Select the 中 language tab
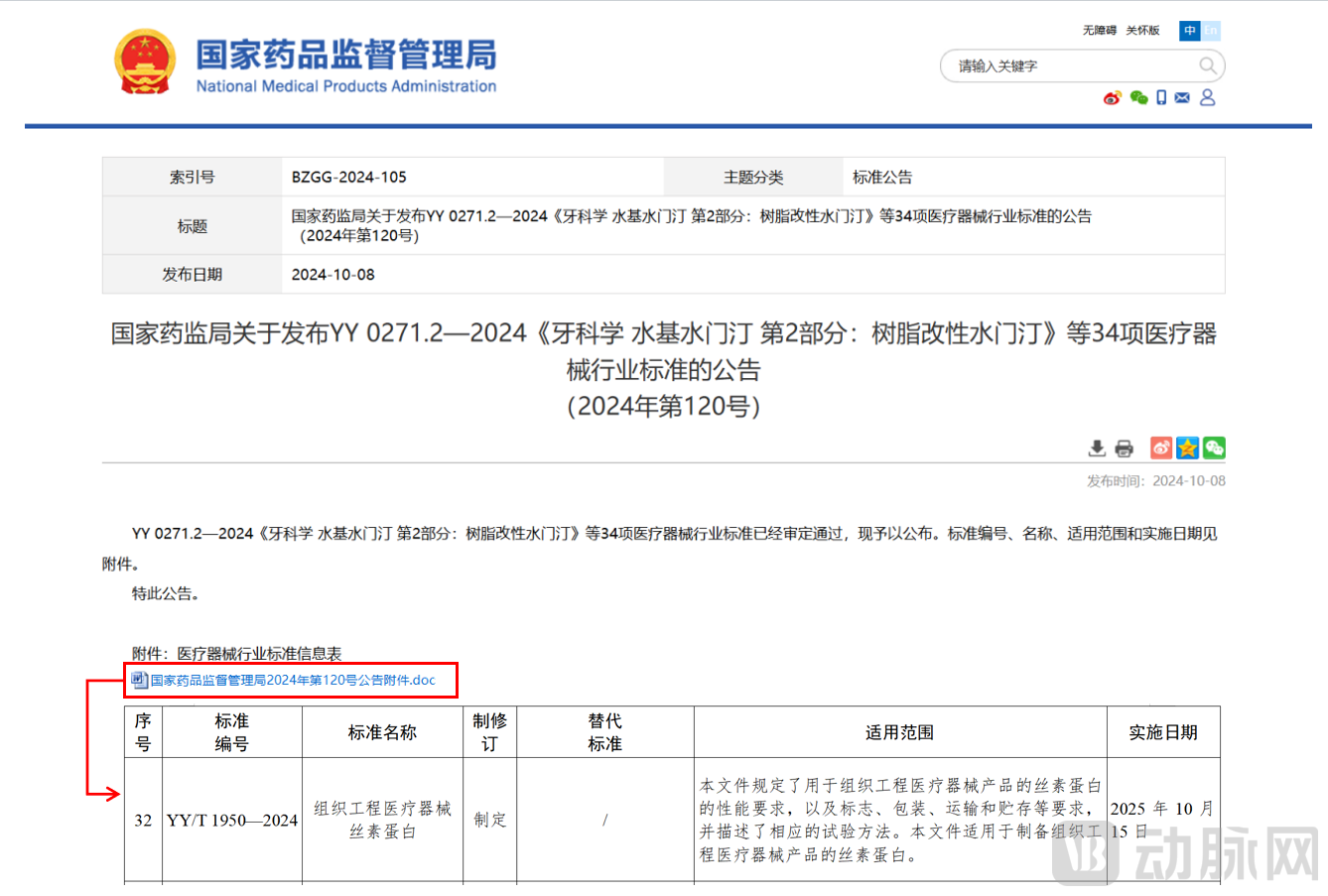This screenshot has width=1328, height=896. (x=1189, y=31)
